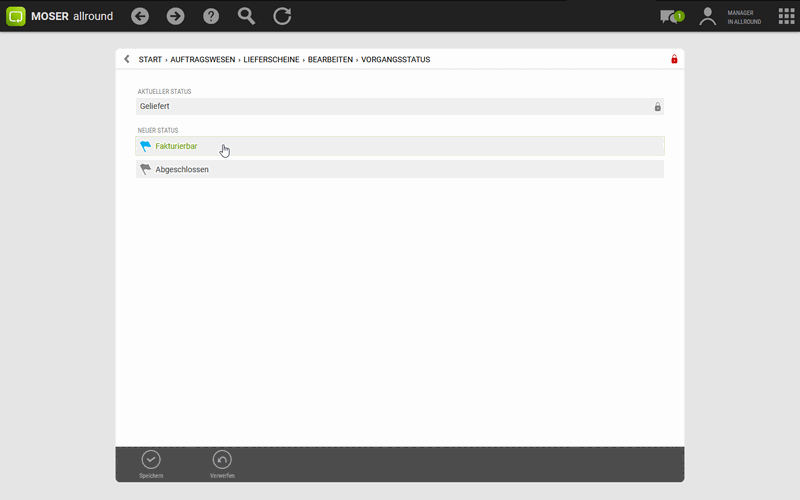Click the red lock icon in the breadcrumb bar

pos(674,59)
